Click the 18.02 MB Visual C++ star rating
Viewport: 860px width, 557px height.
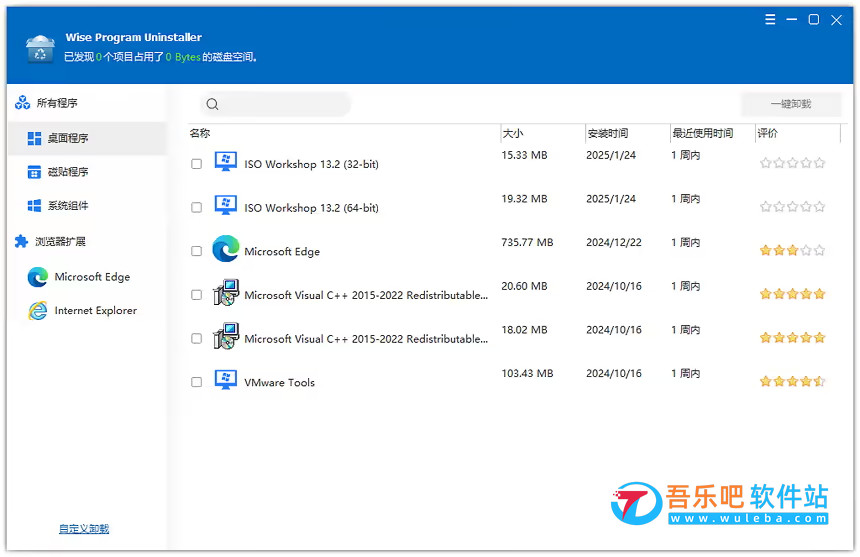(792, 338)
